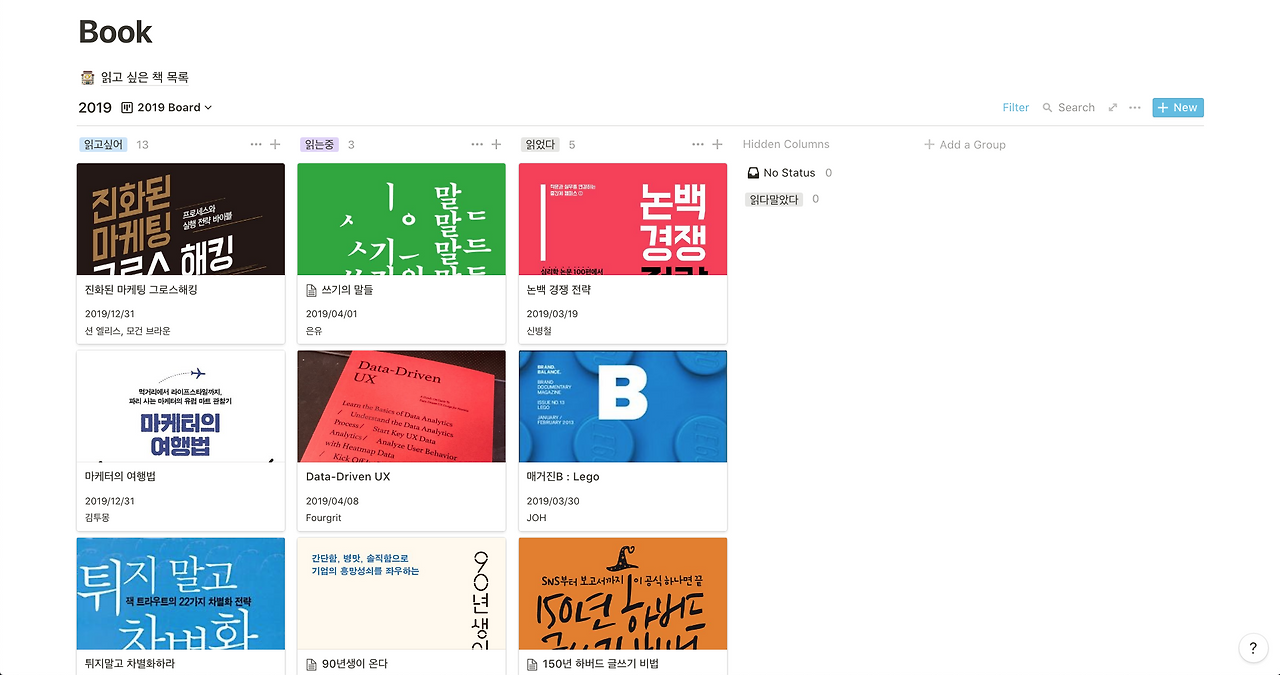The height and width of the screenshot is (675, 1280).
Task: Open the 읽고 싶은 책 목록 page link
Action: (x=135, y=77)
